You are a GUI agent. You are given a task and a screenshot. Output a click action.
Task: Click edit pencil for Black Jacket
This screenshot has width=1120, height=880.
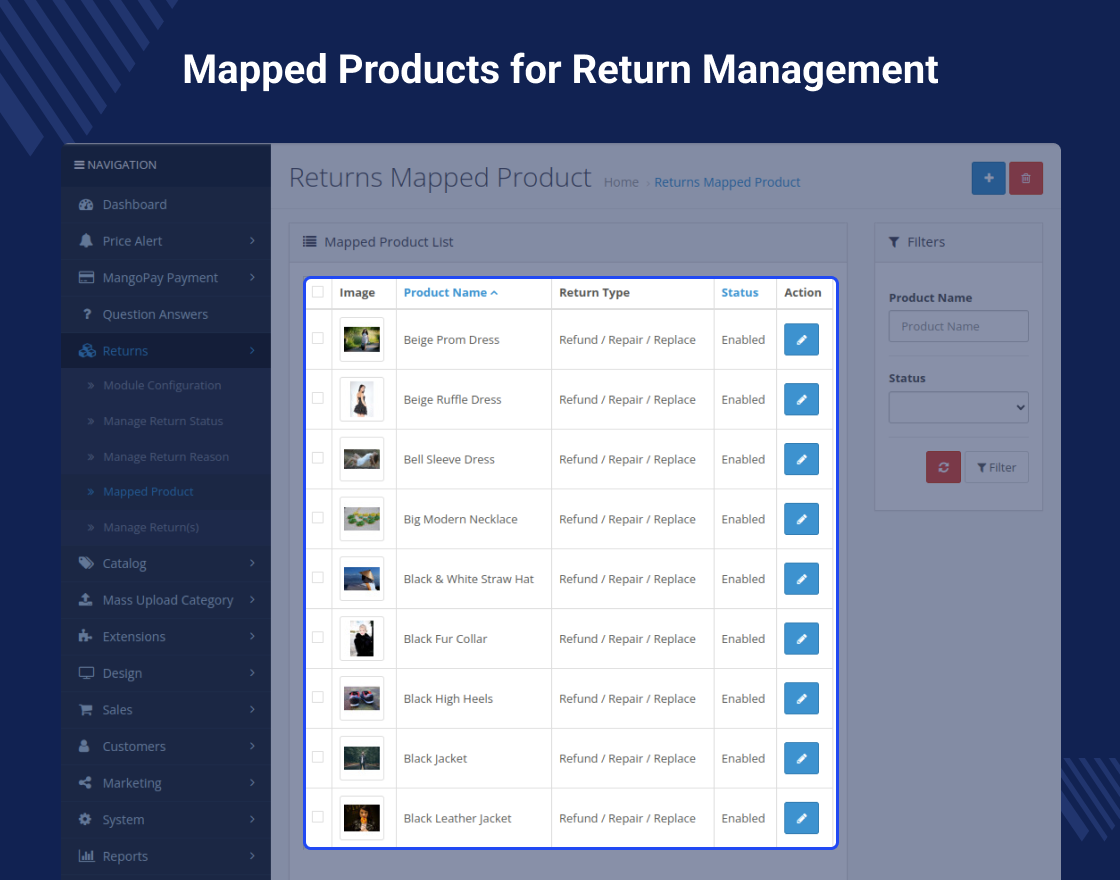pyautogui.click(x=801, y=759)
